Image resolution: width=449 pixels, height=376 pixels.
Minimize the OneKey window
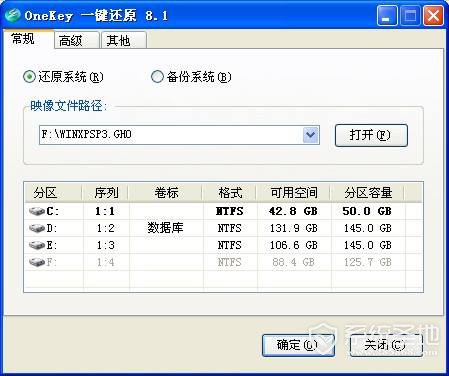click(387, 16)
